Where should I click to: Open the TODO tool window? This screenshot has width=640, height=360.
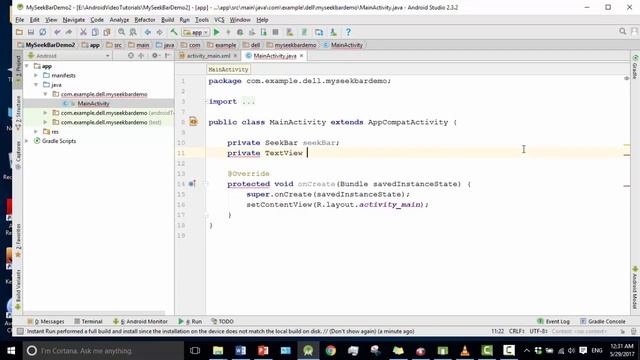tap(222, 321)
